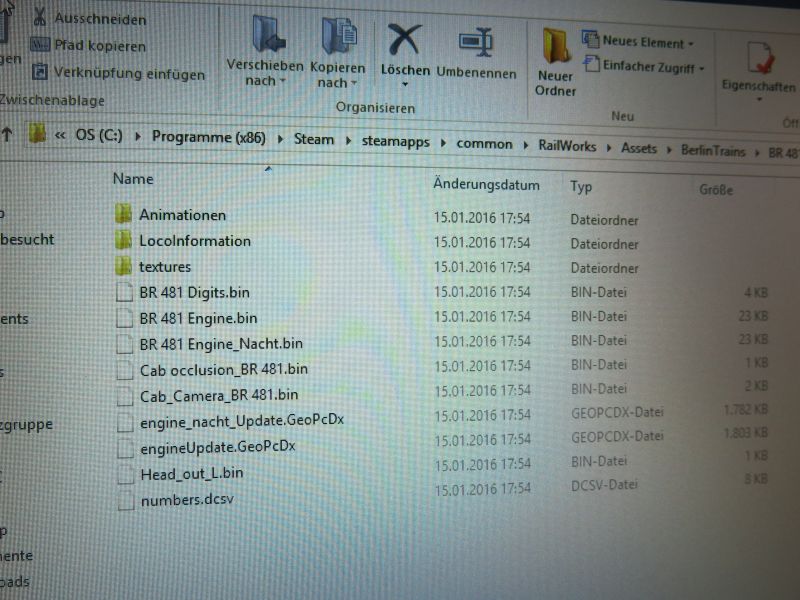800x600 pixels.
Task: Click the Umbenennen icon
Action: point(476,42)
